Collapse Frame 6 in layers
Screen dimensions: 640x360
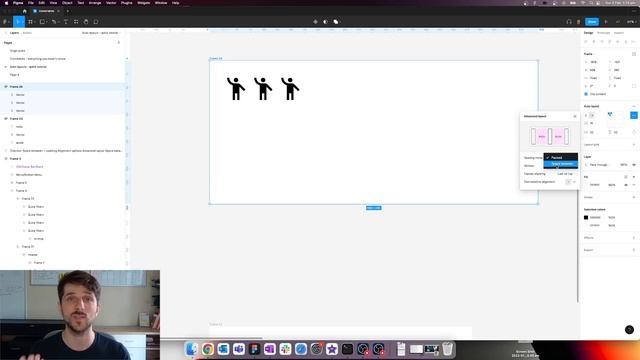click(x=6, y=159)
